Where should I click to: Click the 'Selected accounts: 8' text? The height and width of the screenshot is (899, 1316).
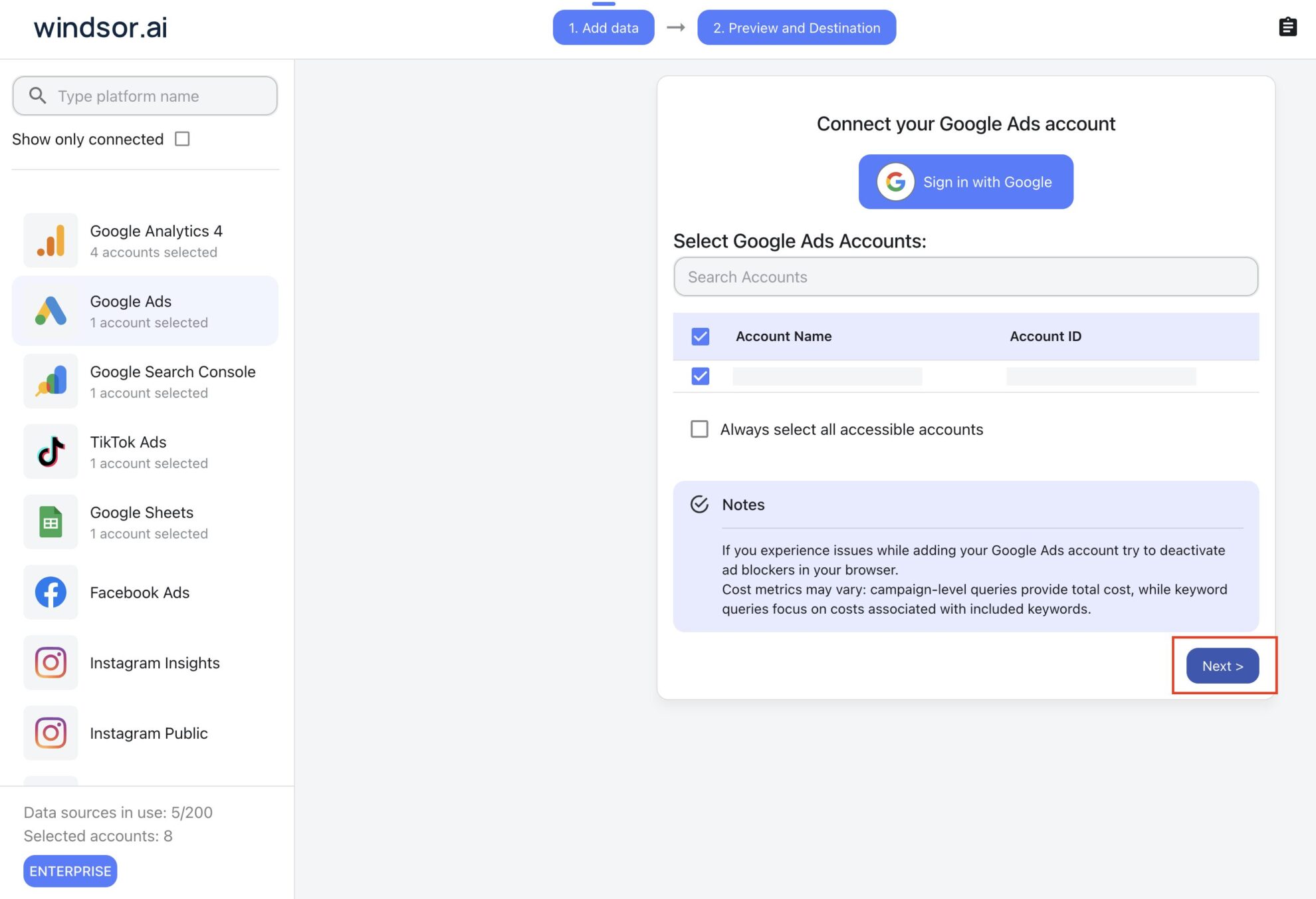point(98,836)
